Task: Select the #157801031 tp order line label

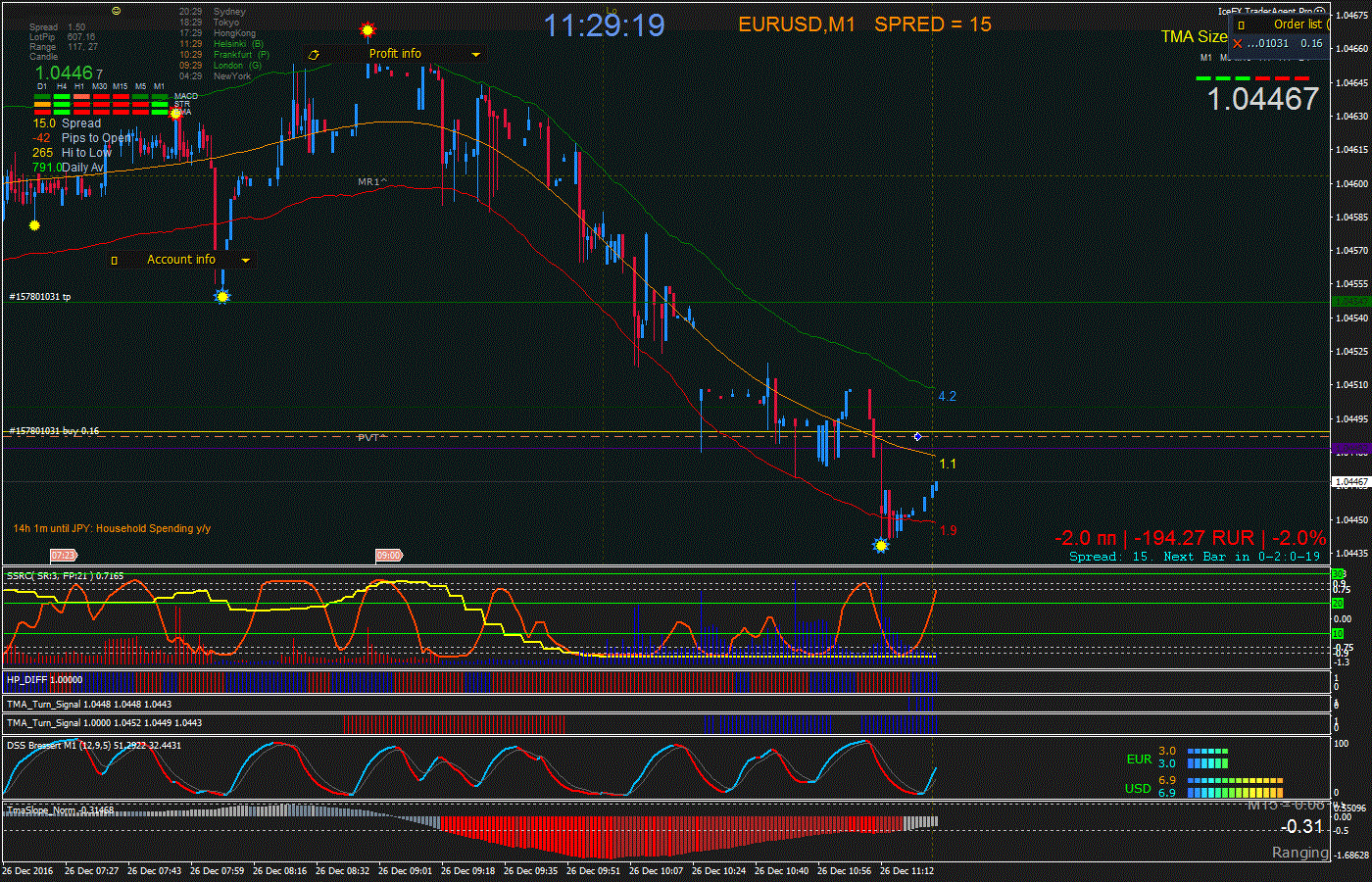Action: coord(40,296)
